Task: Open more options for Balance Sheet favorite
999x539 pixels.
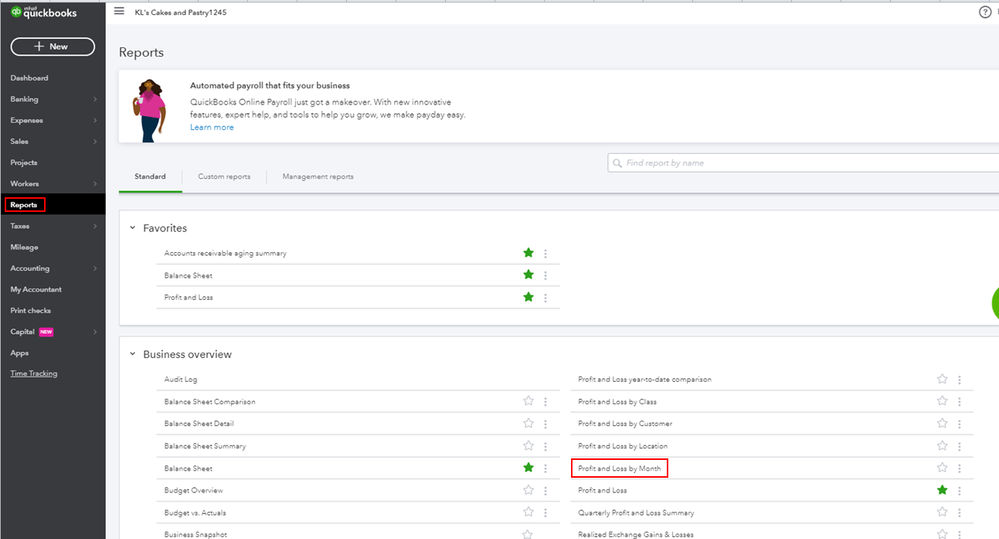Action: (x=545, y=275)
